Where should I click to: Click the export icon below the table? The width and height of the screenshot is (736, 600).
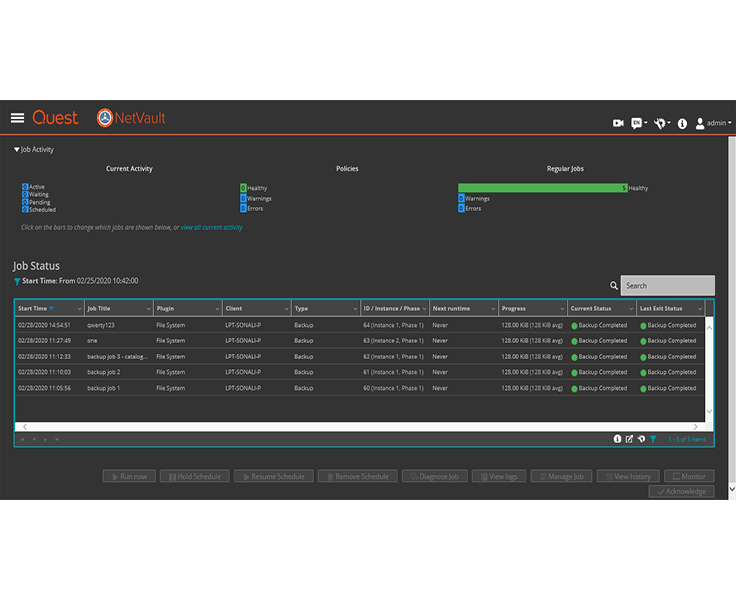click(629, 439)
